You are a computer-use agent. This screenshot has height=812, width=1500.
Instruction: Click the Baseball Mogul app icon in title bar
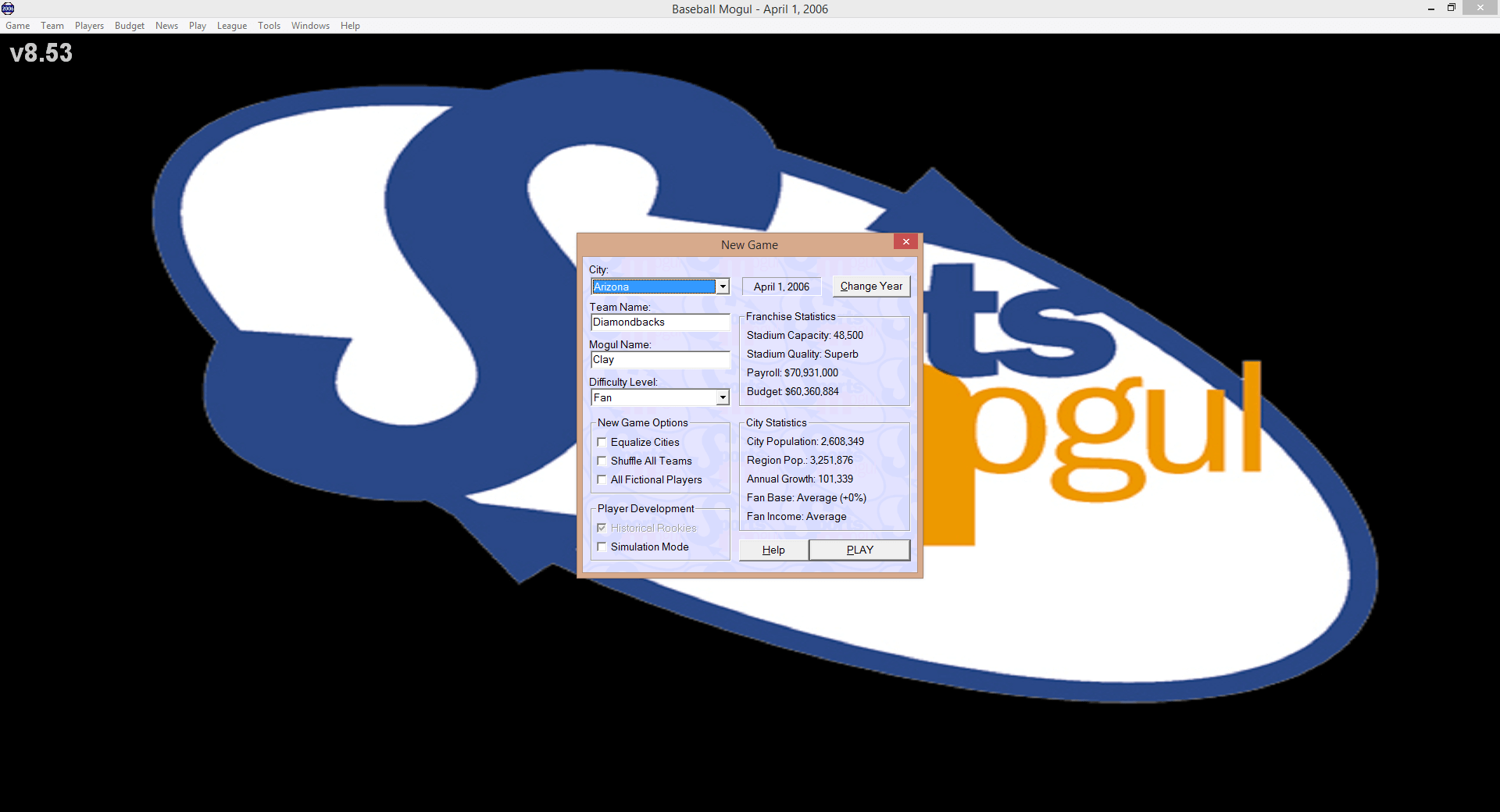point(8,9)
